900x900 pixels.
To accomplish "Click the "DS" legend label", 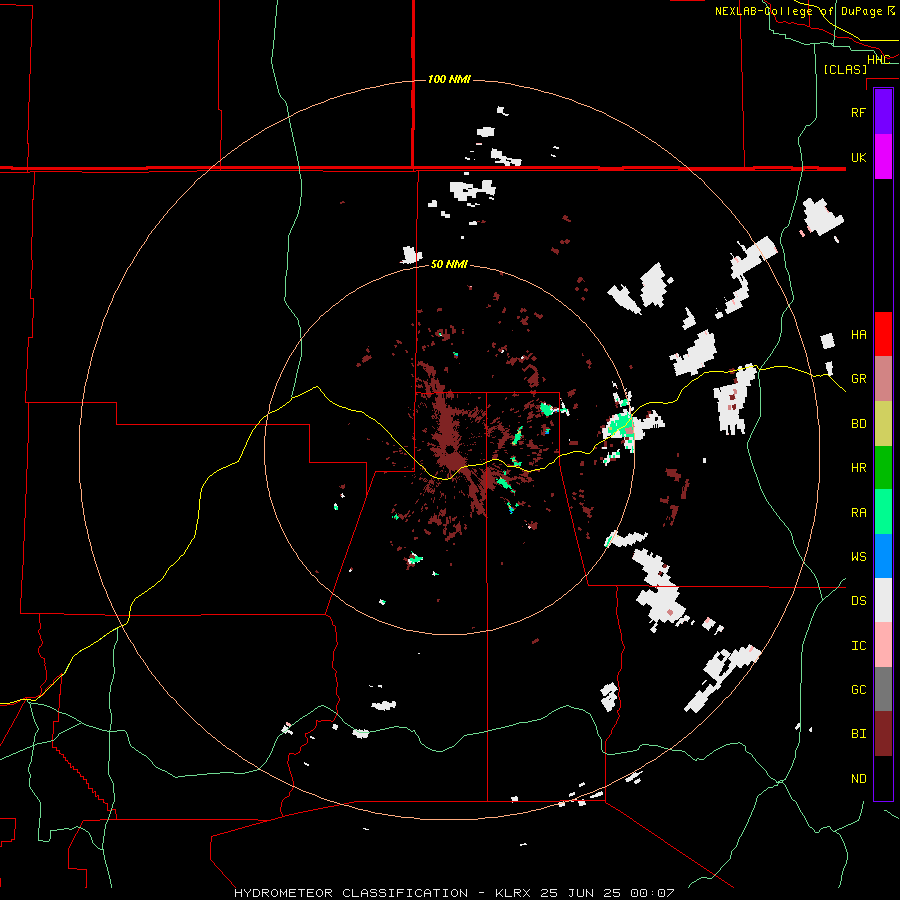I will [858, 600].
